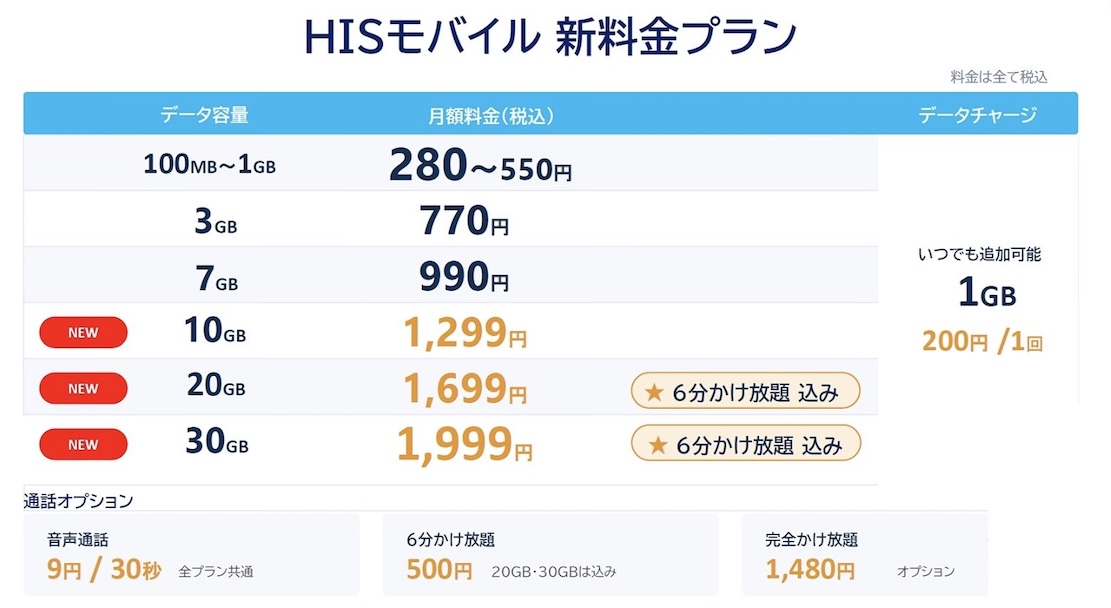
Task: Click the HISモバイル 新料金プラン title
Action: 551,37
